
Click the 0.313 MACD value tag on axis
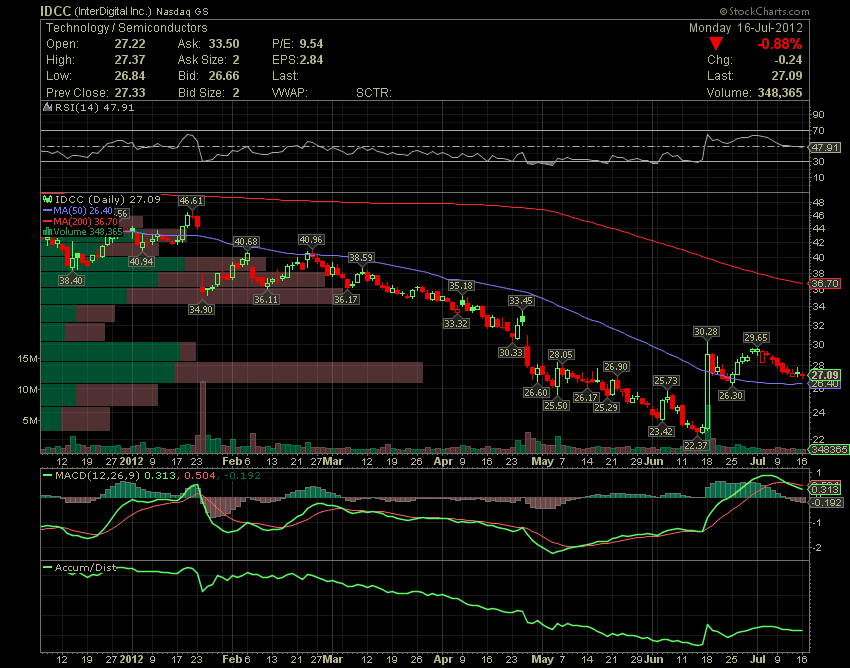(826, 490)
